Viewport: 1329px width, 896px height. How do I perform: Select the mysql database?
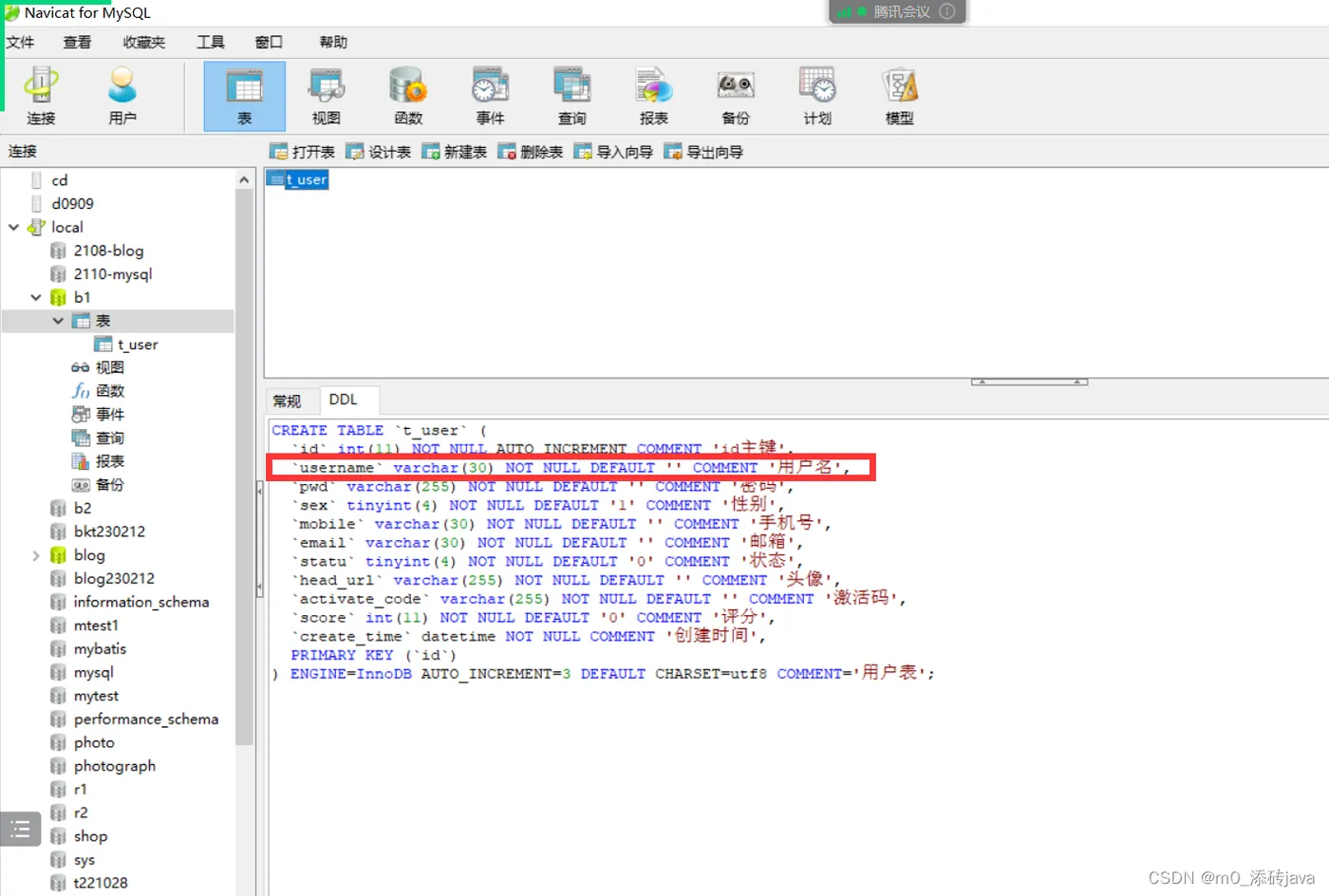83,672
